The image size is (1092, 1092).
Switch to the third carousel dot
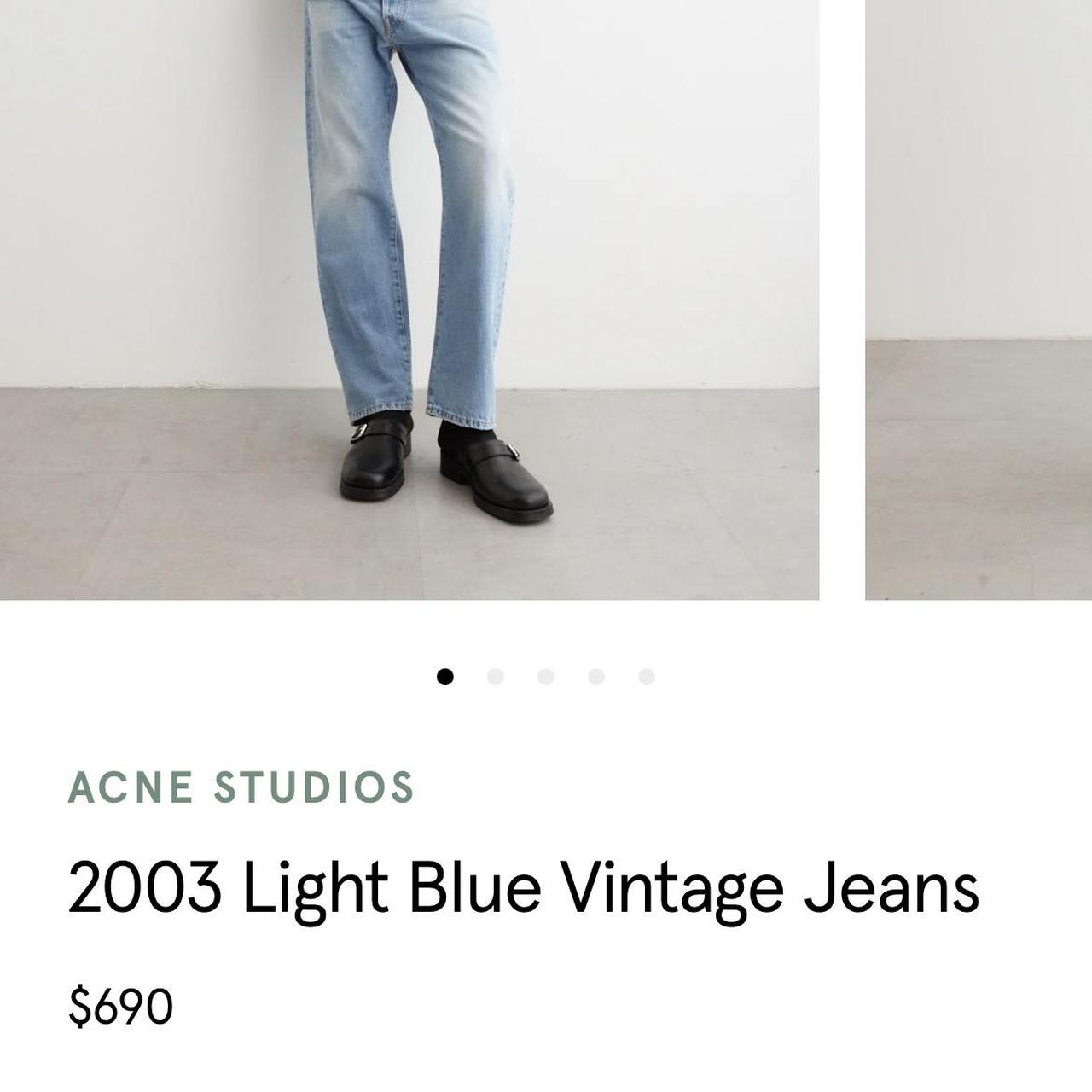pos(546,677)
